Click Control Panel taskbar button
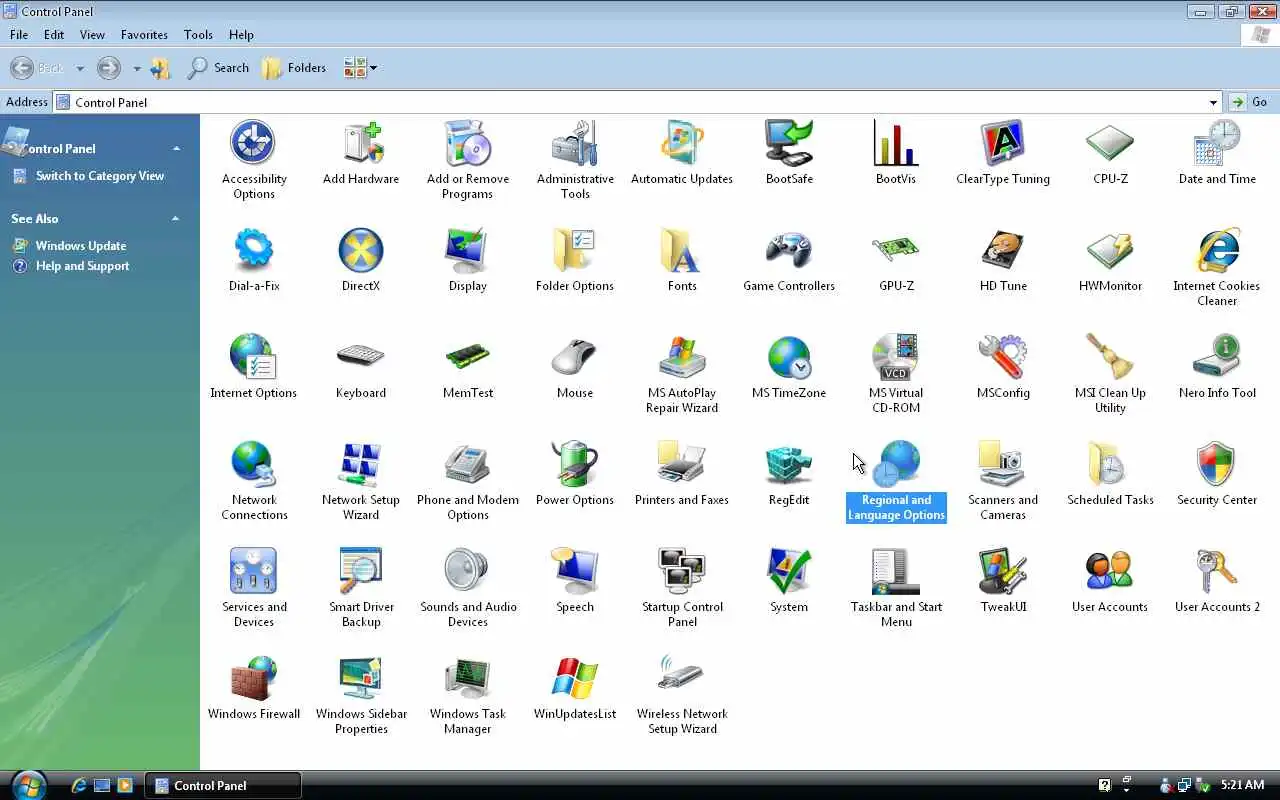 click(223, 785)
